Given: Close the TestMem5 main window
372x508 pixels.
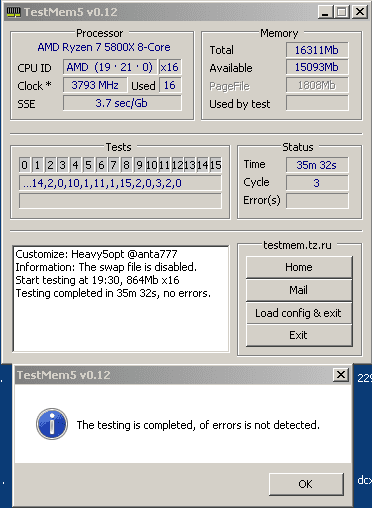Looking at the screenshot, I should tap(360, 12).
